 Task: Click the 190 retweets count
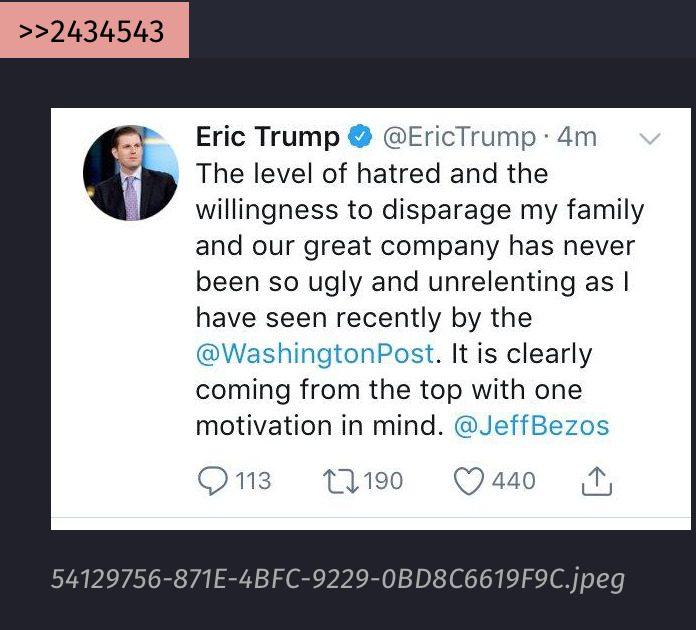[x=383, y=481]
